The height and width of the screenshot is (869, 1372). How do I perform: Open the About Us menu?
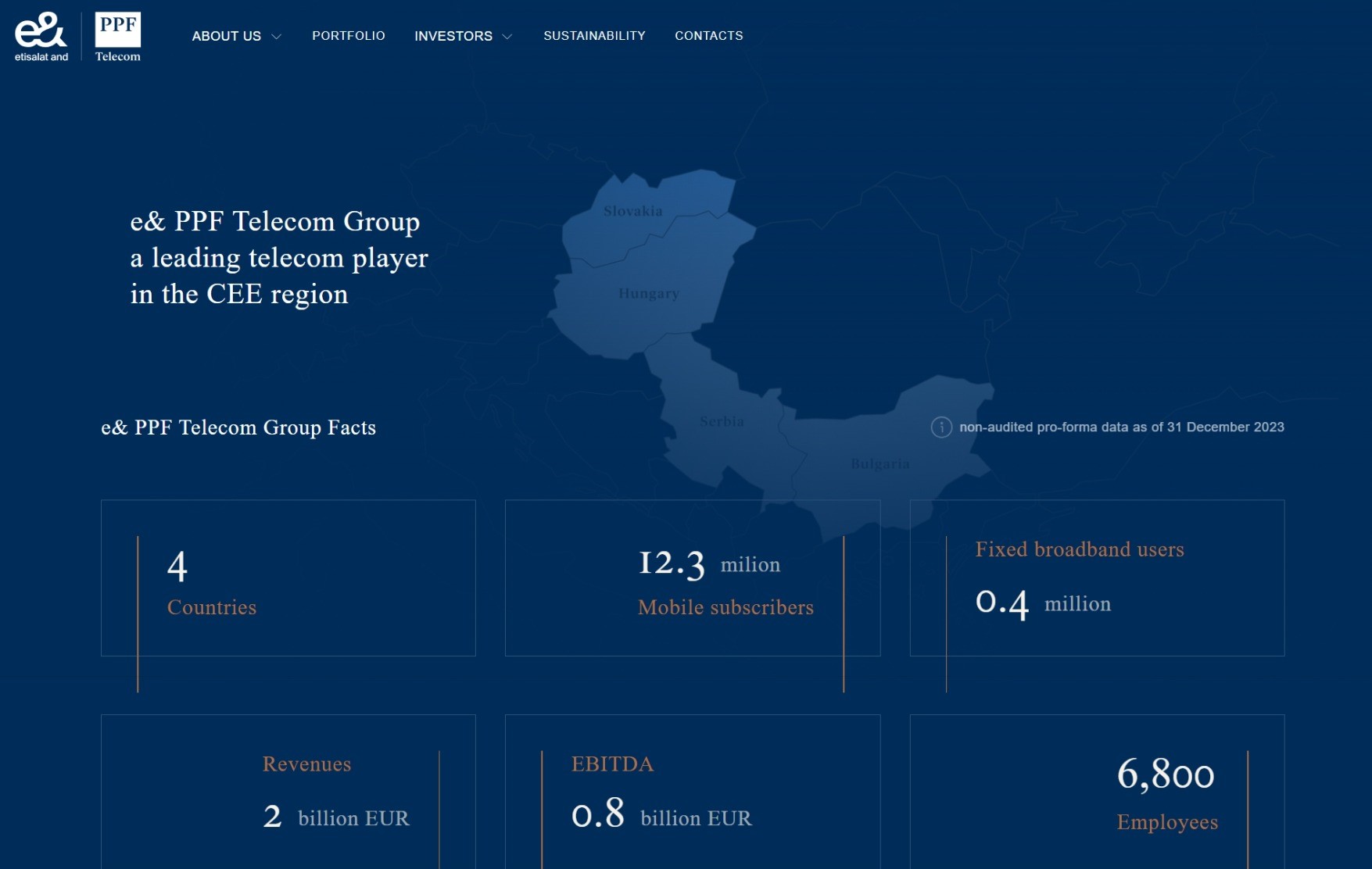point(226,36)
